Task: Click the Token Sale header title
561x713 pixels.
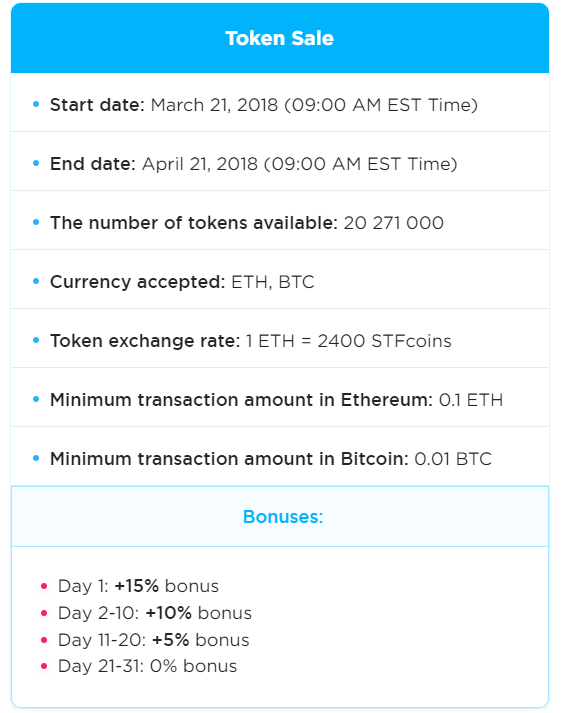Action: pyautogui.click(x=280, y=38)
